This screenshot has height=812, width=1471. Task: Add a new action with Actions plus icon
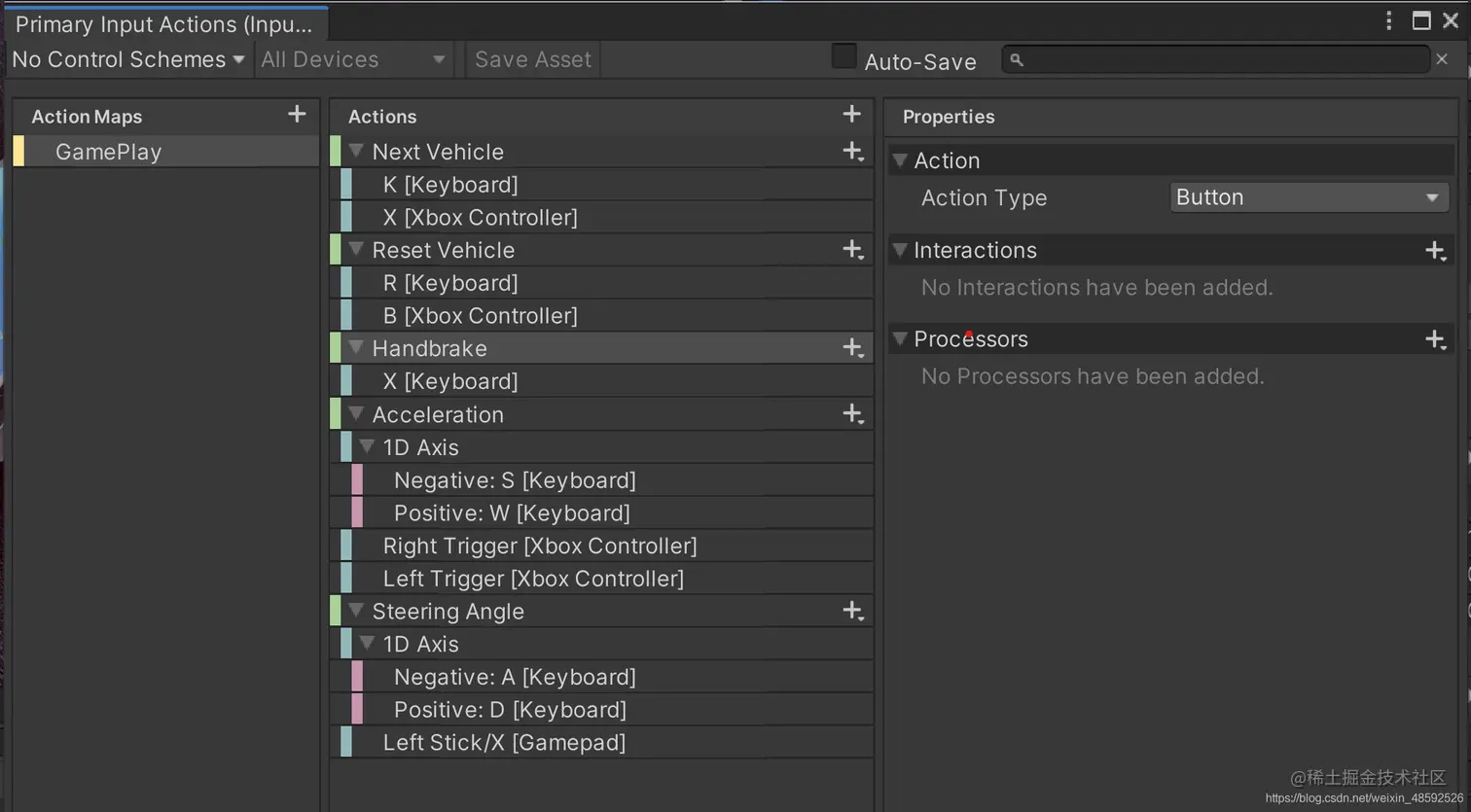click(x=851, y=115)
